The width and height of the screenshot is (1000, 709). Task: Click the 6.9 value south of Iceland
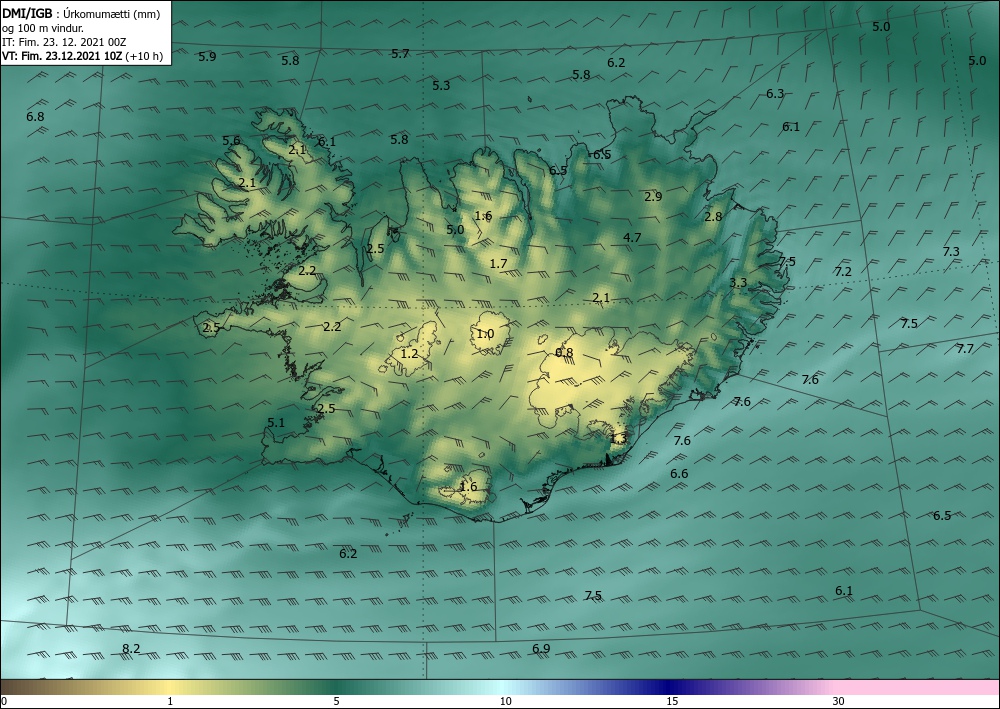(541, 649)
